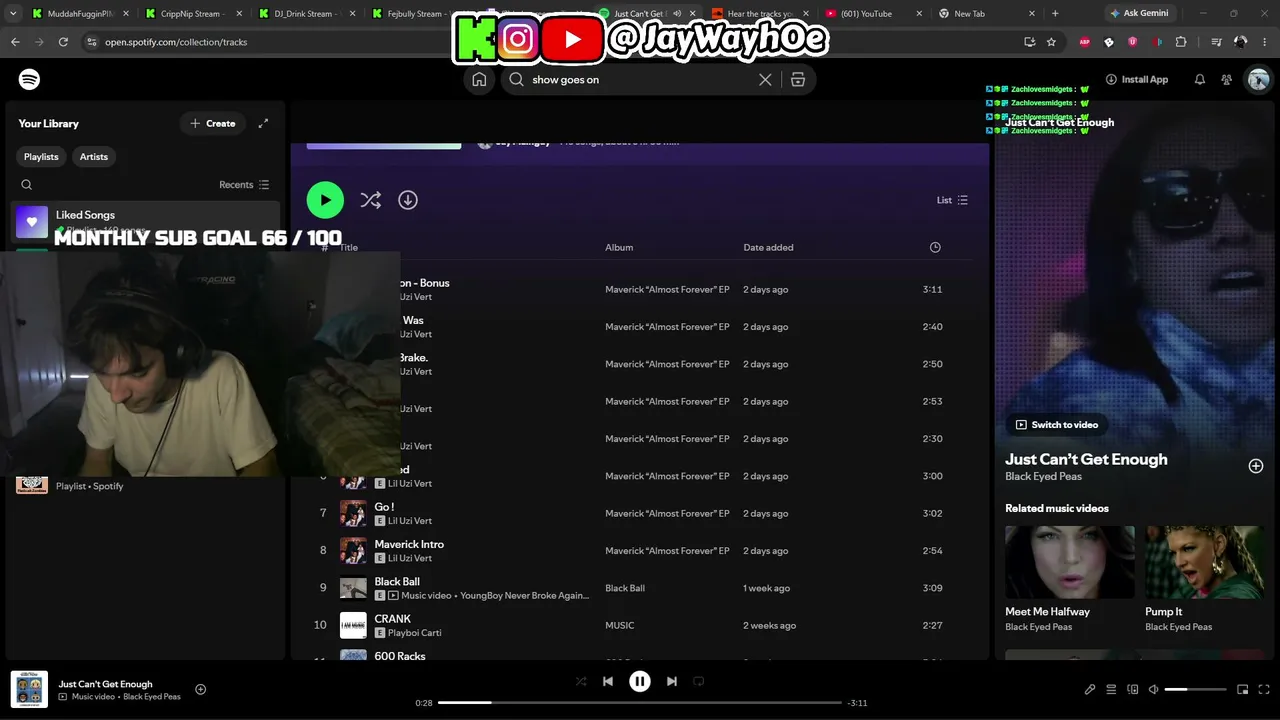Open the Pump It music video thumbnail
1280x720 pixels.
pos(1204,561)
